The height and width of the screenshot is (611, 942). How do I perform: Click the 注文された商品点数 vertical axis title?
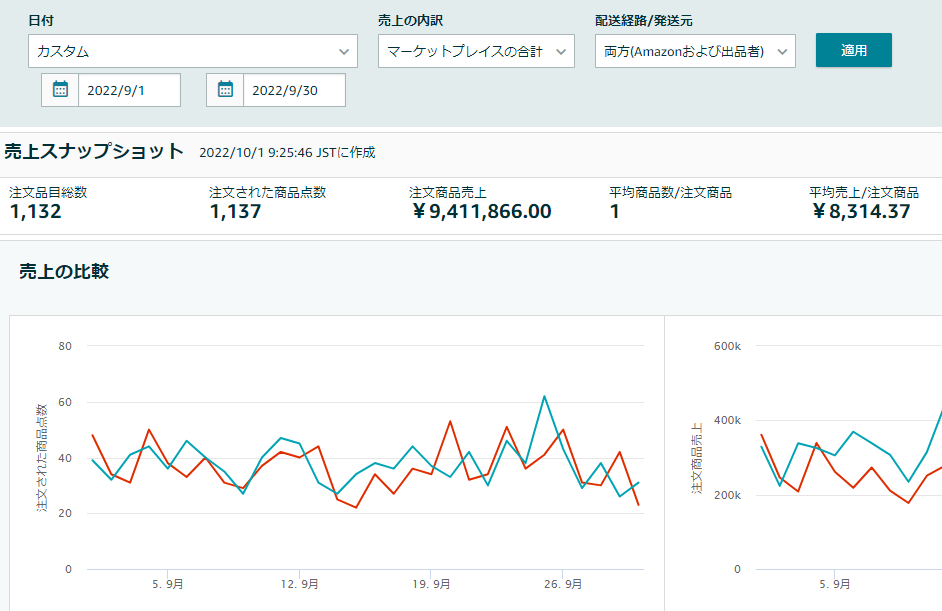[x=41, y=457]
